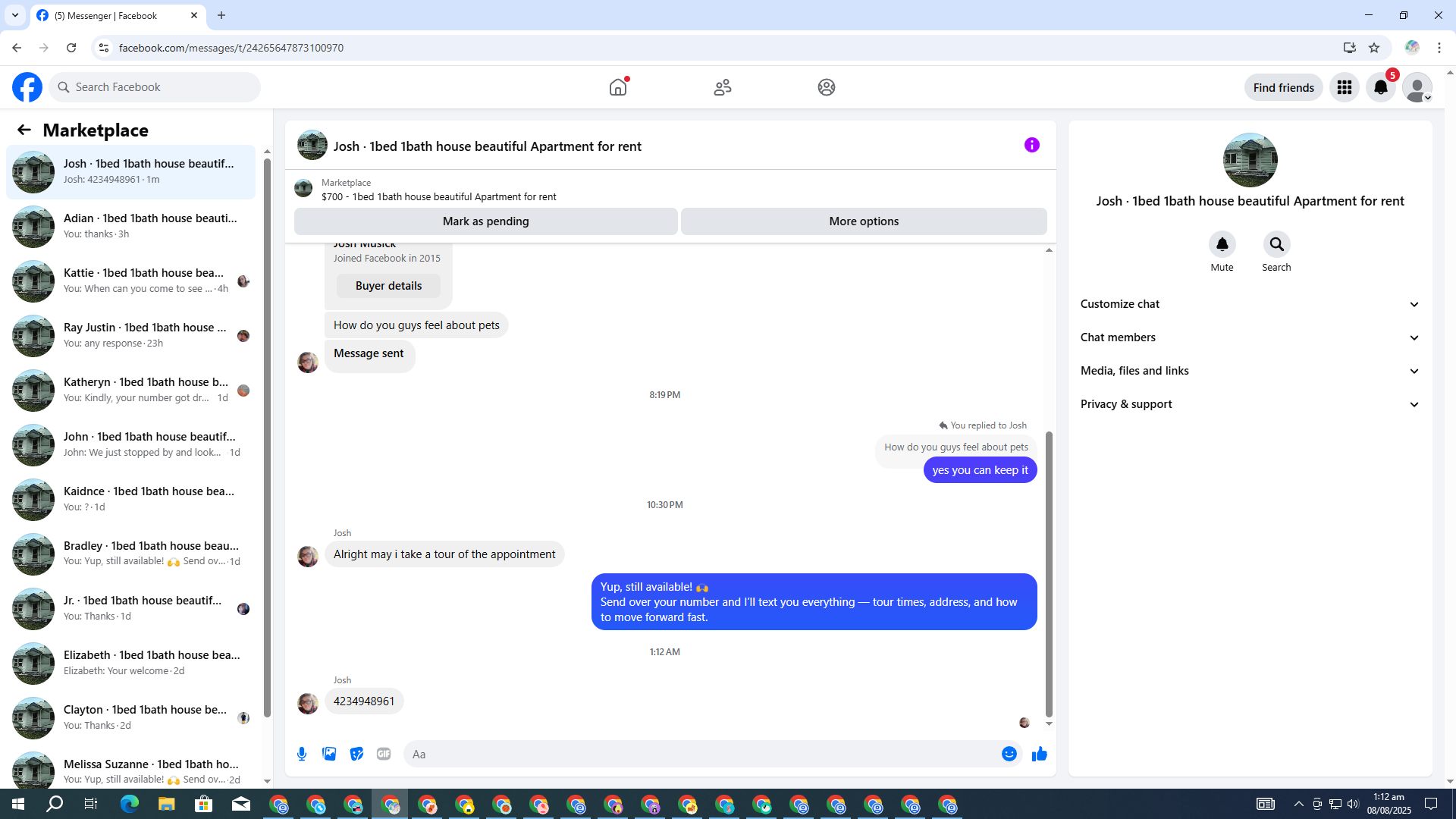Expand Media, files and links section
1456x819 pixels.
1249,371
